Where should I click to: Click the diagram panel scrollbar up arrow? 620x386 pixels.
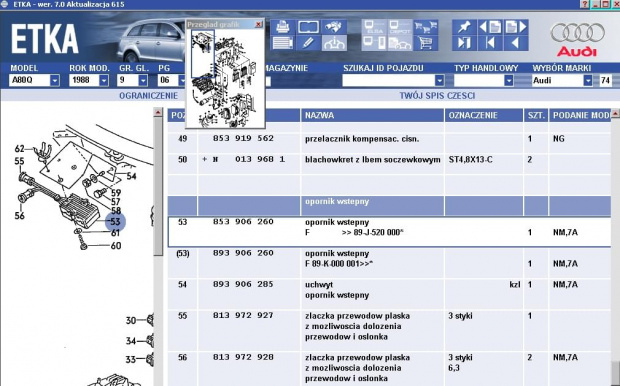pos(158,113)
